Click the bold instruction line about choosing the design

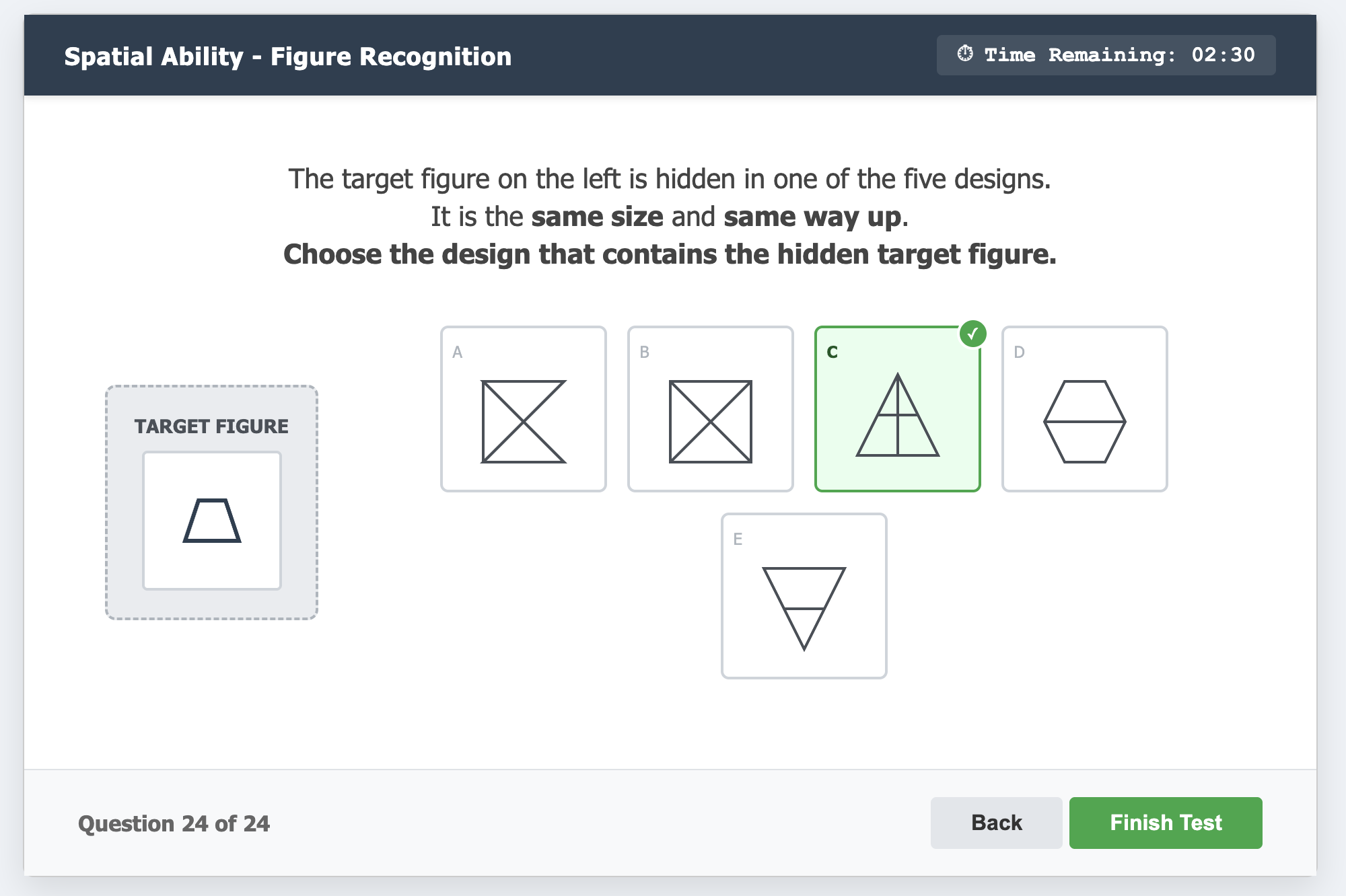[670, 254]
